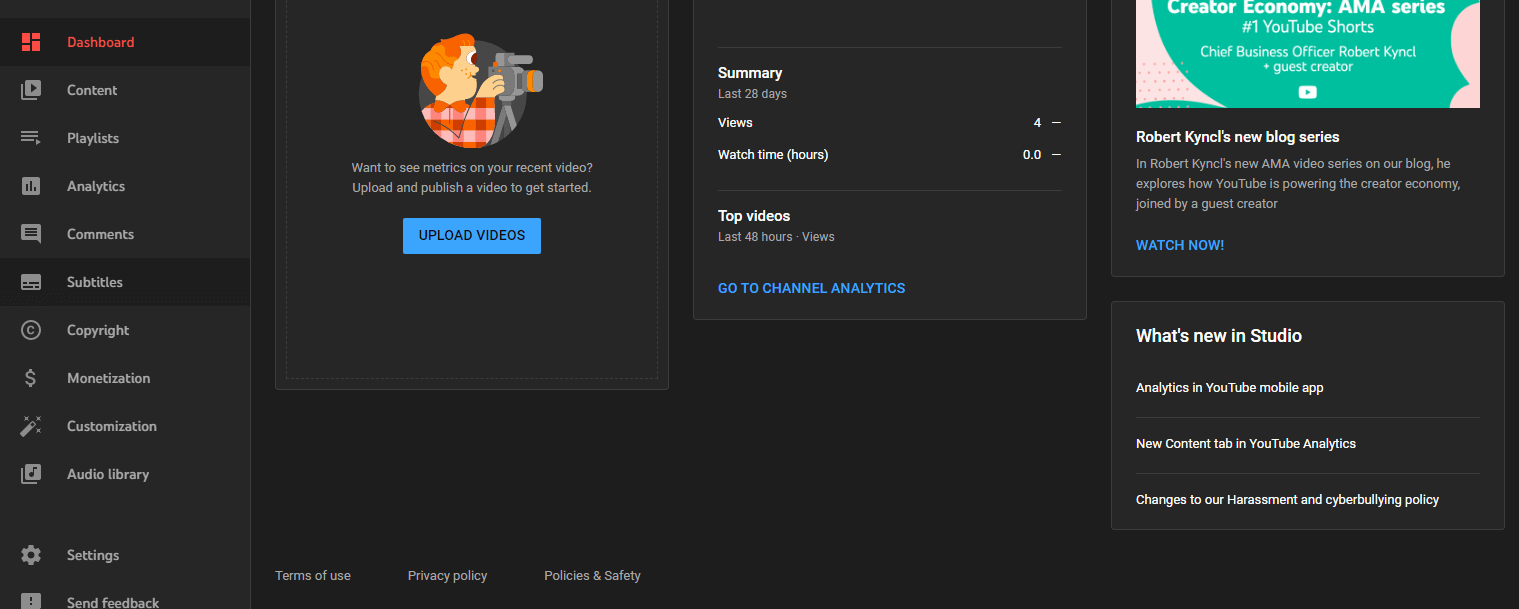1519x609 pixels.
Task: Click 'Want to see metrics' prompt text
Action: coord(472,178)
